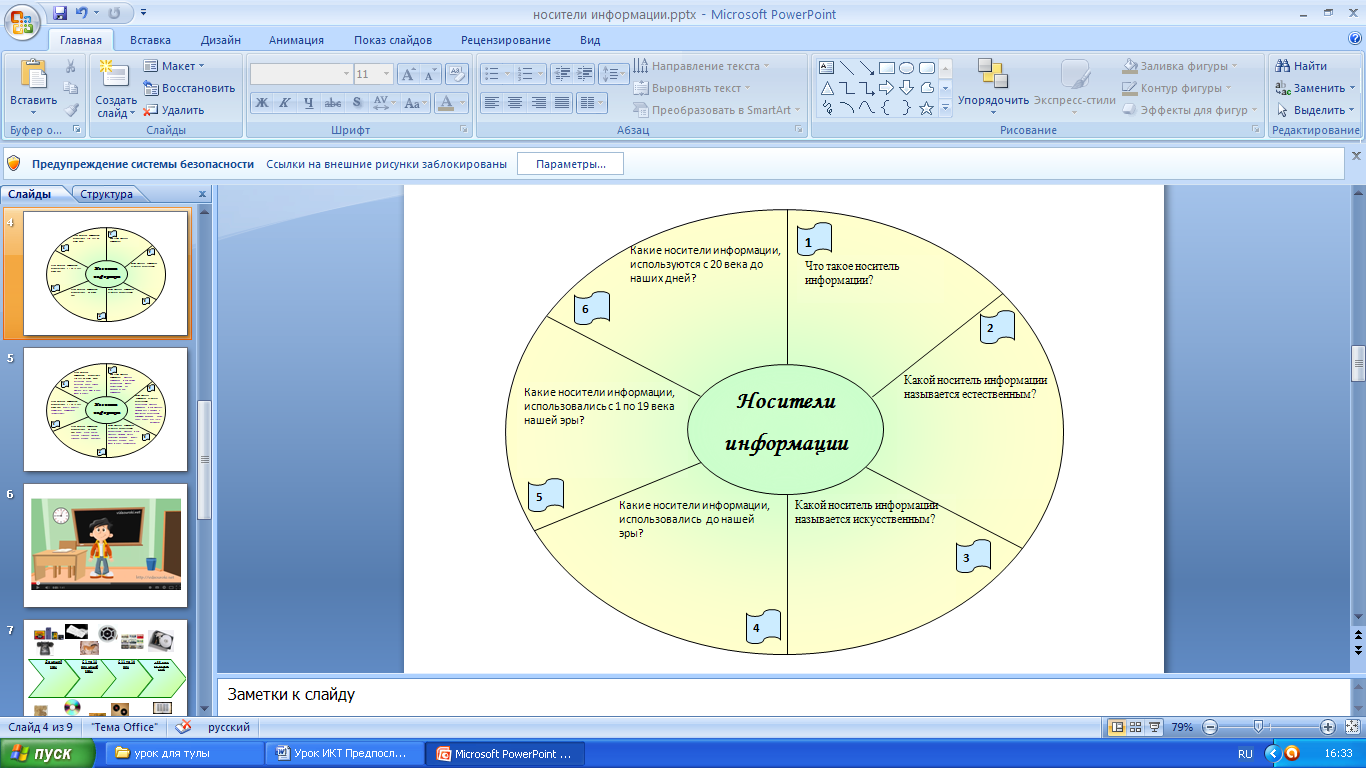1366x768 pixels.
Task: Select the rectangle shape in gallery
Action: (x=887, y=68)
